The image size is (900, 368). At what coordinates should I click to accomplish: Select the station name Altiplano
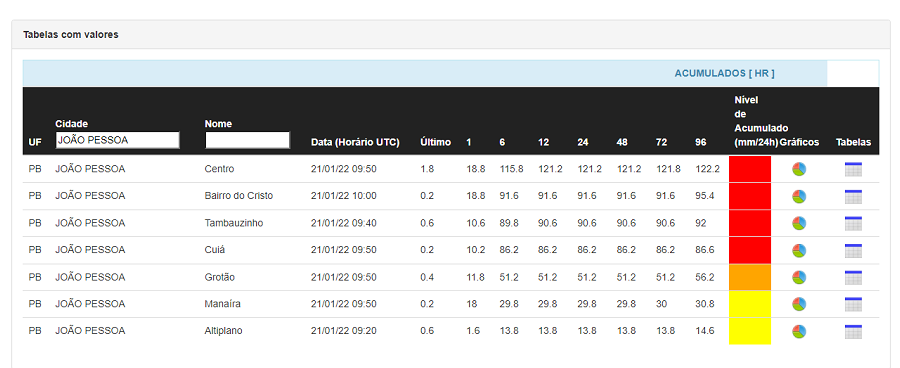point(223,331)
